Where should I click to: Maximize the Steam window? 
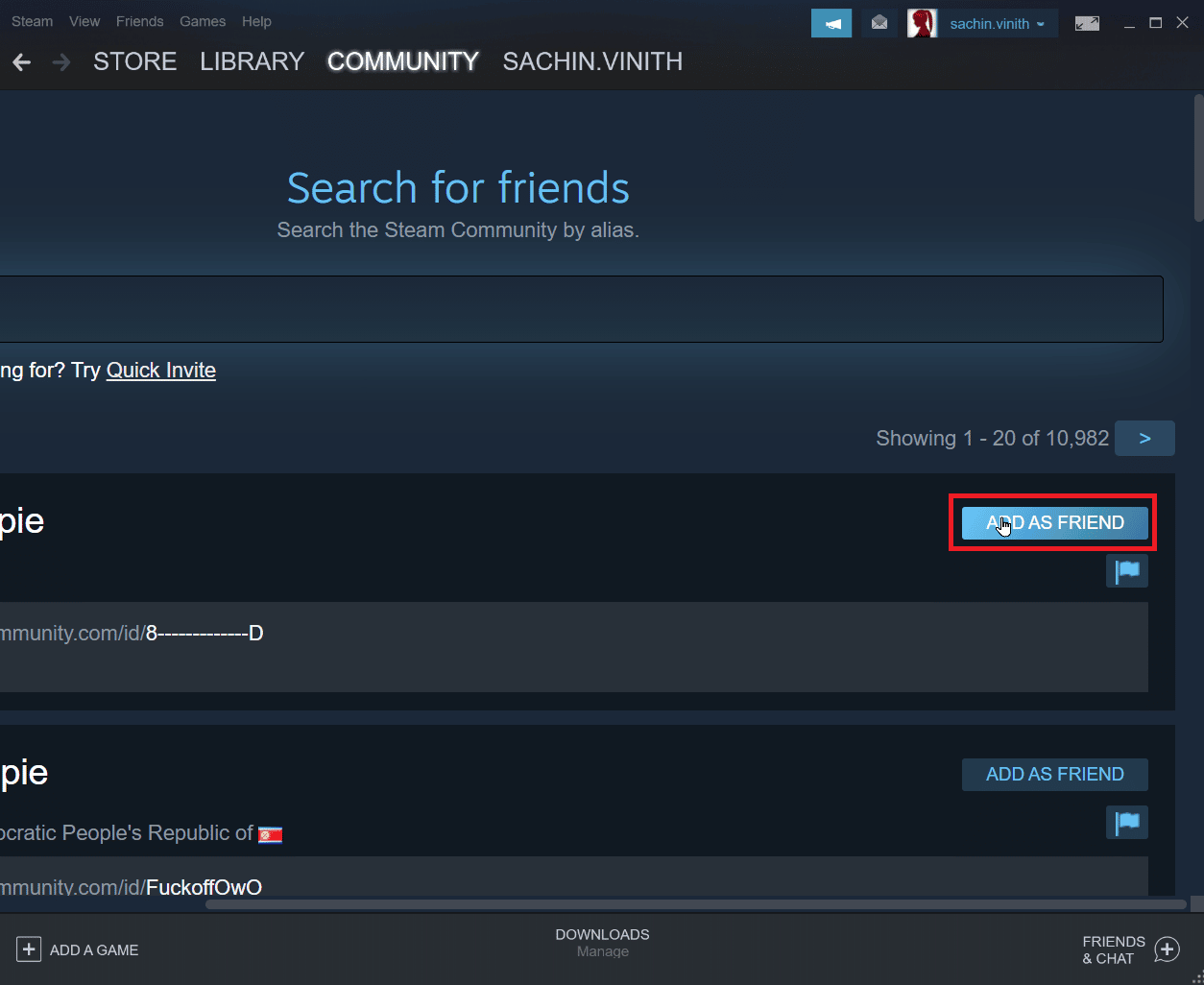1156,23
